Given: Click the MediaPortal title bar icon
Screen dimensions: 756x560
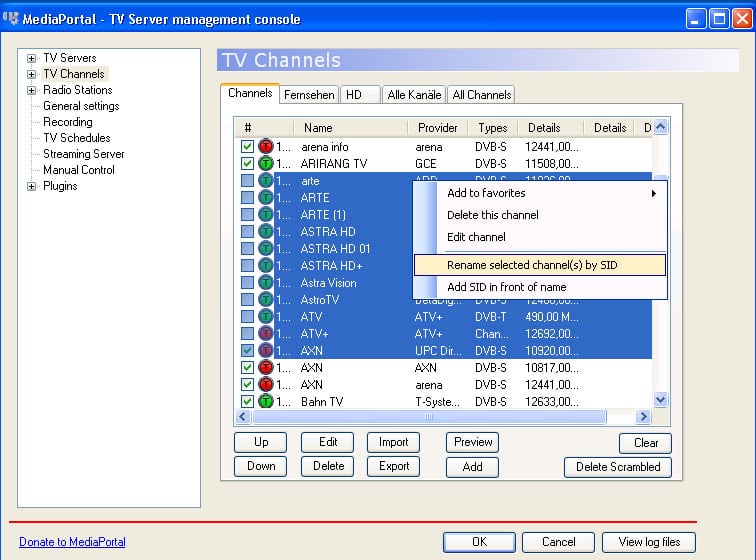Looking at the screenshot, I should (11, 18).
